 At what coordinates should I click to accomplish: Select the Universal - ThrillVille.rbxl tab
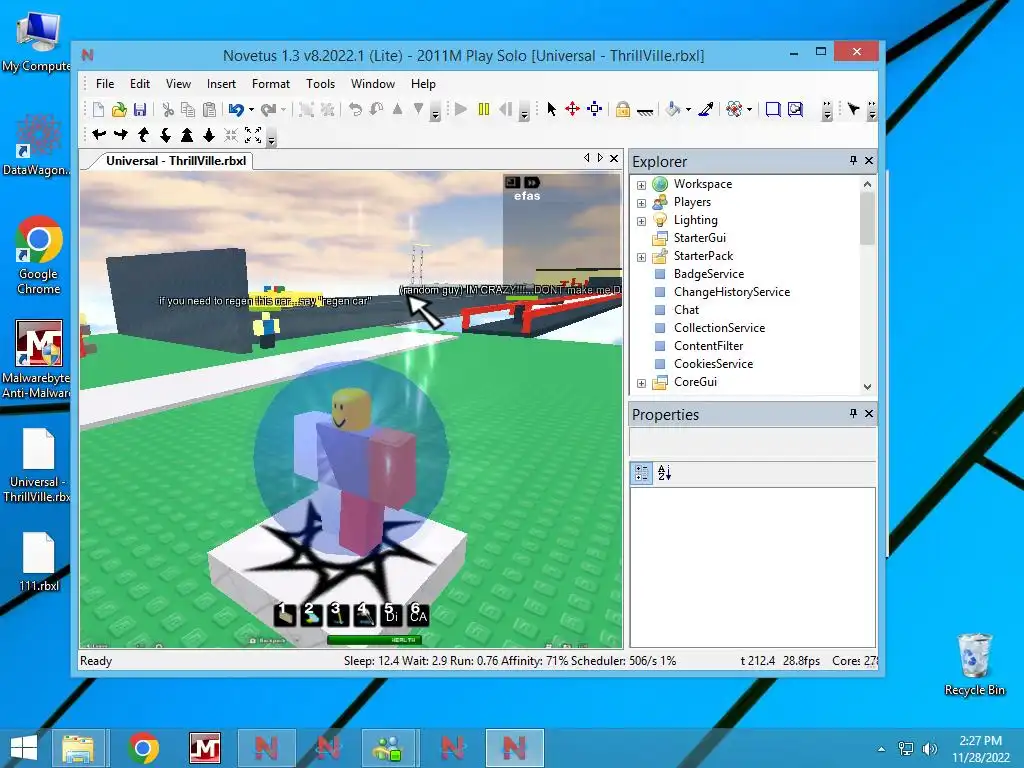coord(176,161)
